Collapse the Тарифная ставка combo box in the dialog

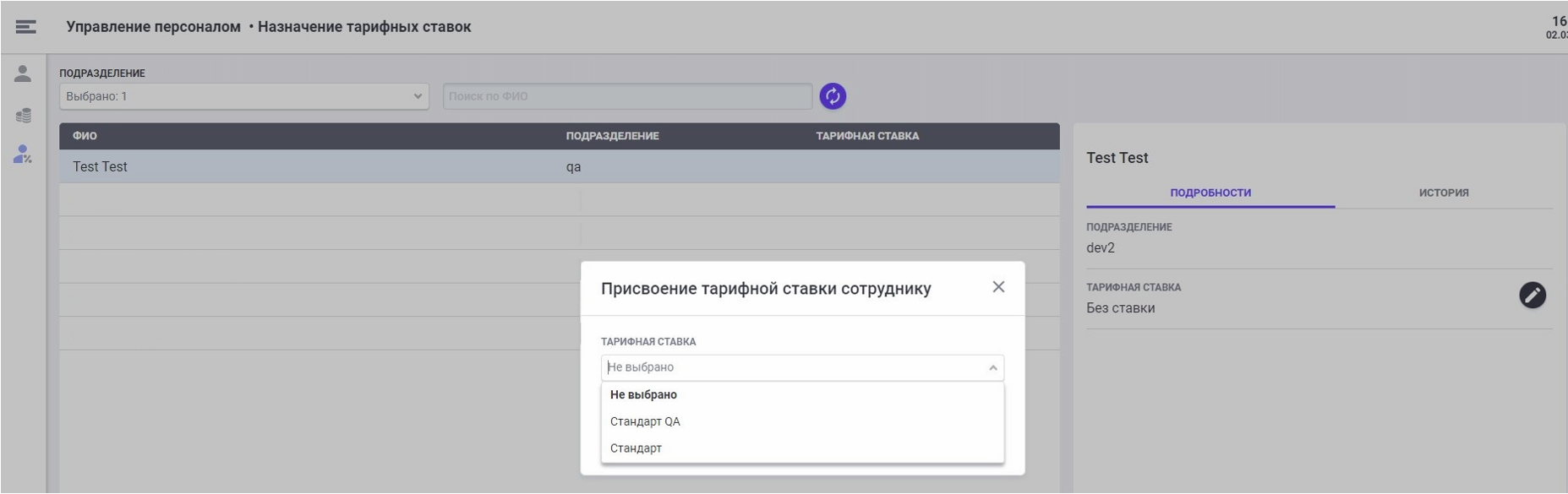pos(992,368)
